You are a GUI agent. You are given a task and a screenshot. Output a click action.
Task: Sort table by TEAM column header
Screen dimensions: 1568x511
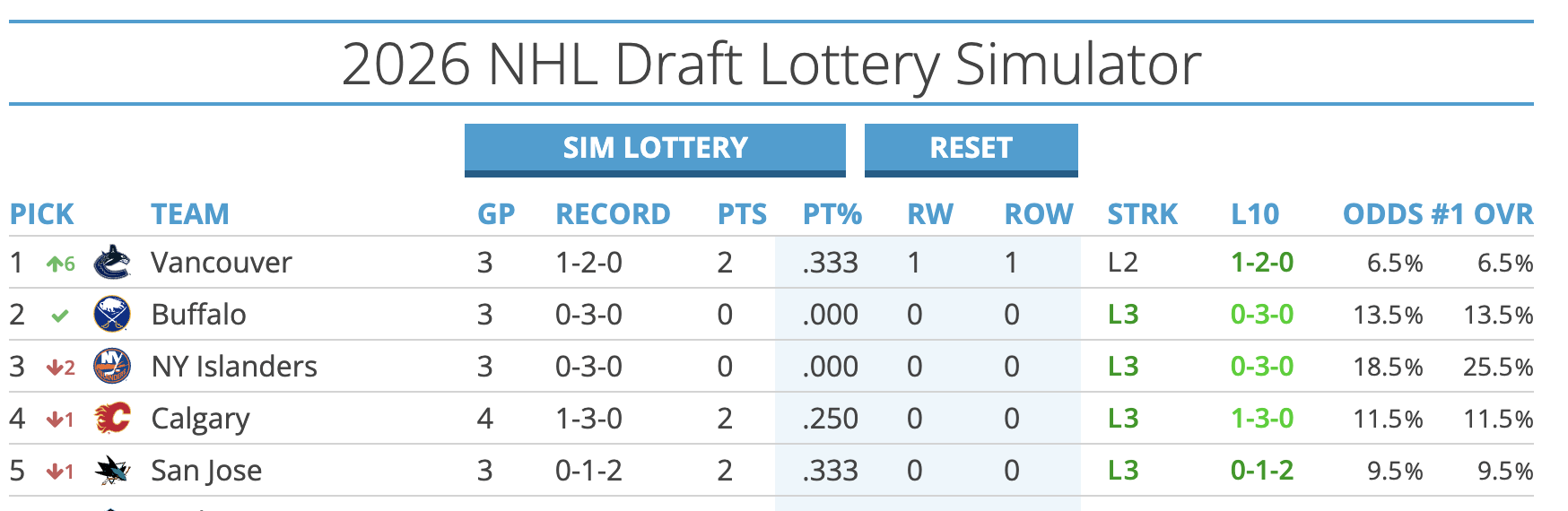[x=189, y=214]
